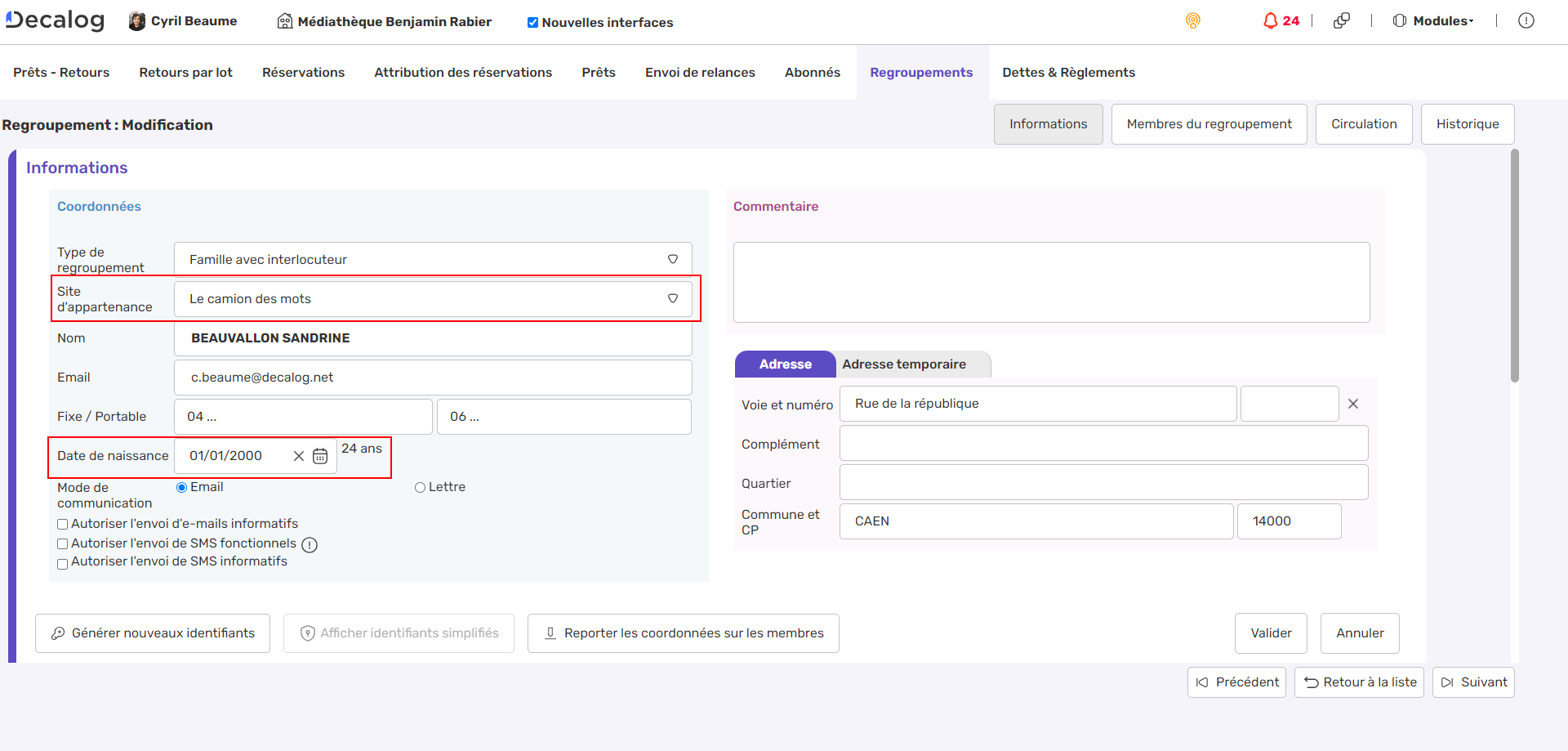The image size is (1568, 751).
Task: Click the vertical scrollbar on the right
Action: click(x=1515, y=266)
